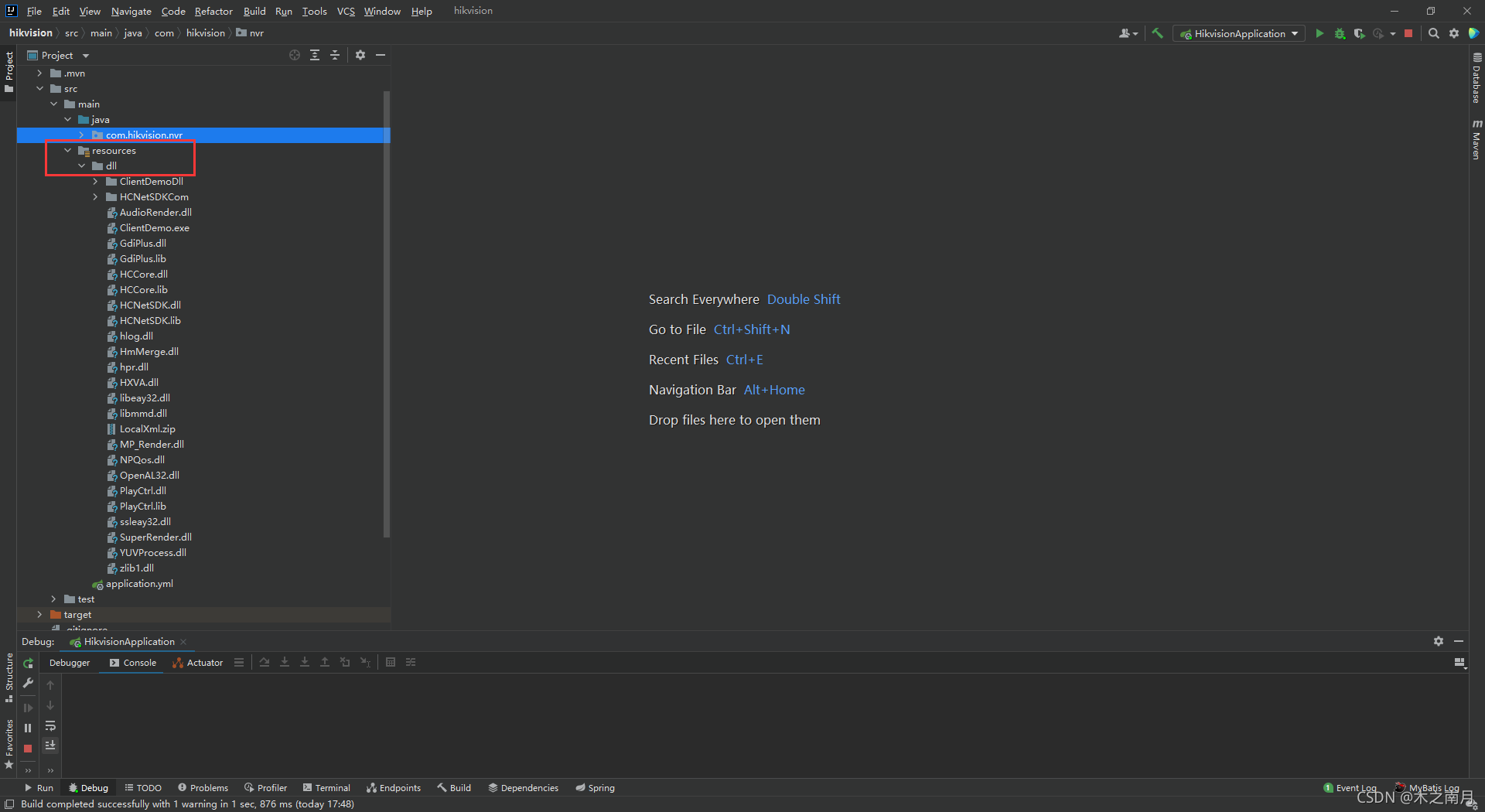Collapse the resources folder
This screenshot has width=1485, height=812.
(x=67, y=151)
